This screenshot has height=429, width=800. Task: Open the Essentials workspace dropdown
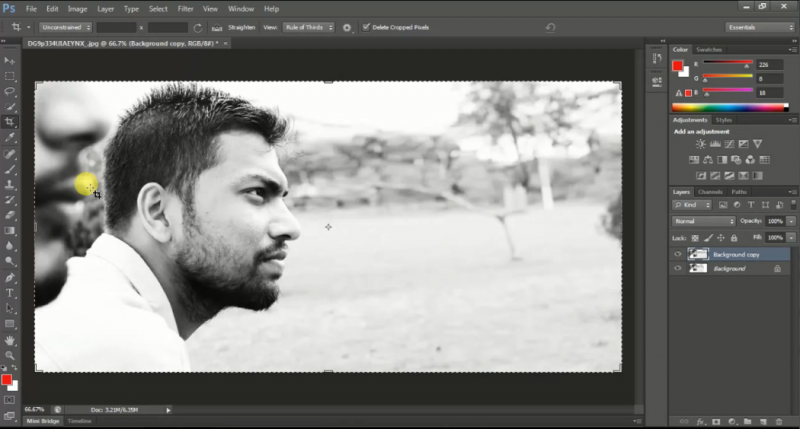point(760,28)
